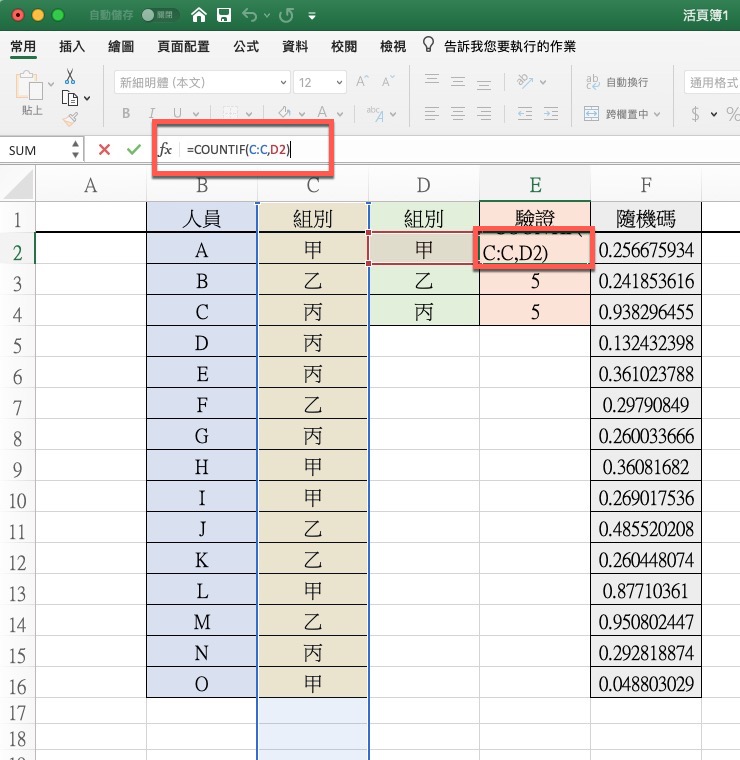The image size is (740, 760).
Task: Toggle the AutoSave switch
Action: [x=155, y=16]
